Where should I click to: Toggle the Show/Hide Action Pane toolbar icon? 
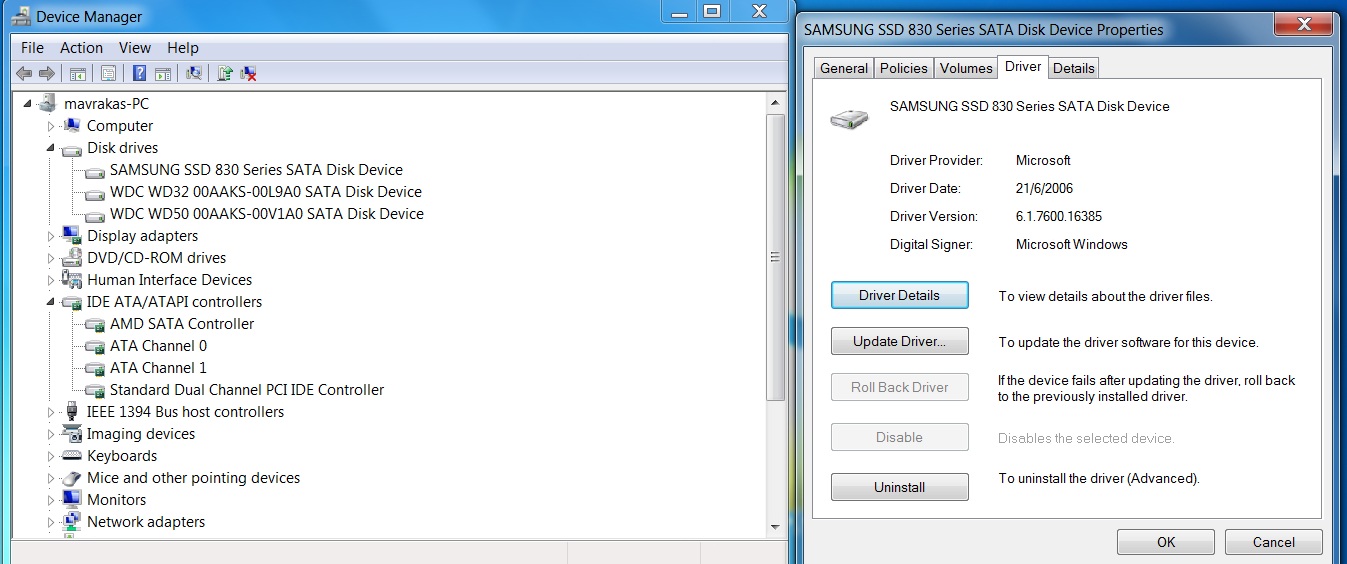(x=163, y=73)
